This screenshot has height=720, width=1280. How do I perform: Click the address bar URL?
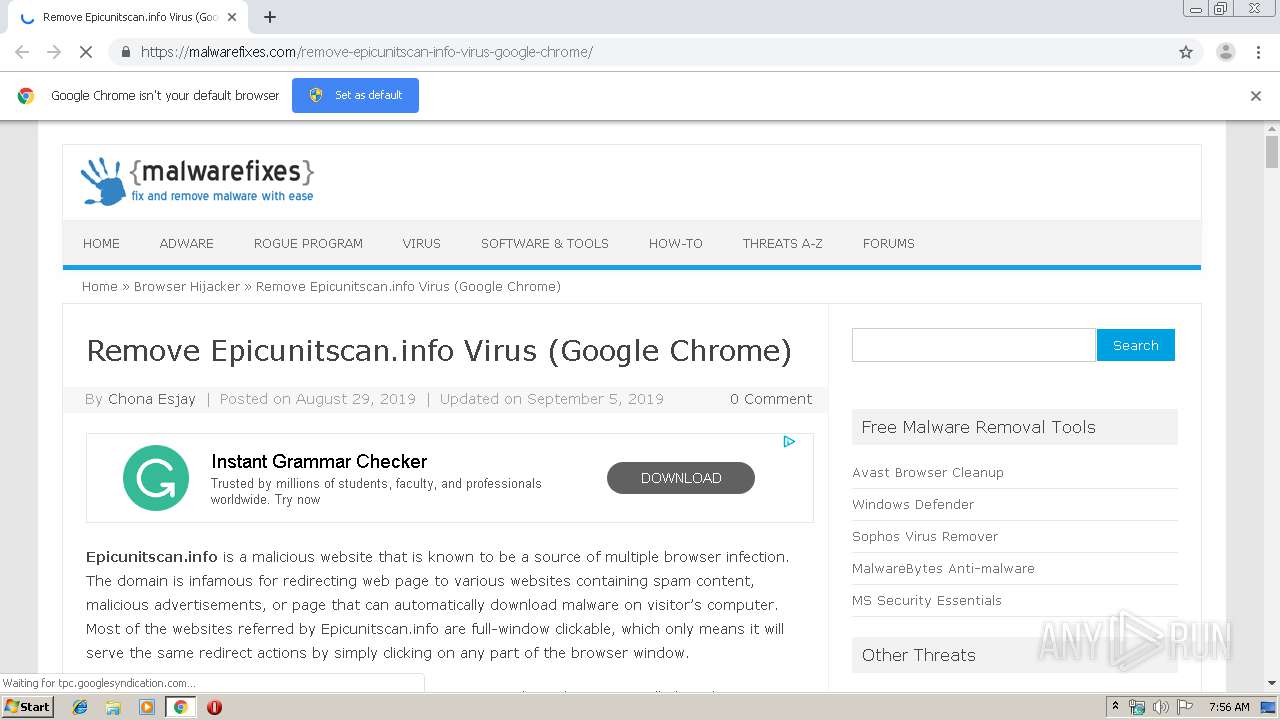tap(366, 52)
